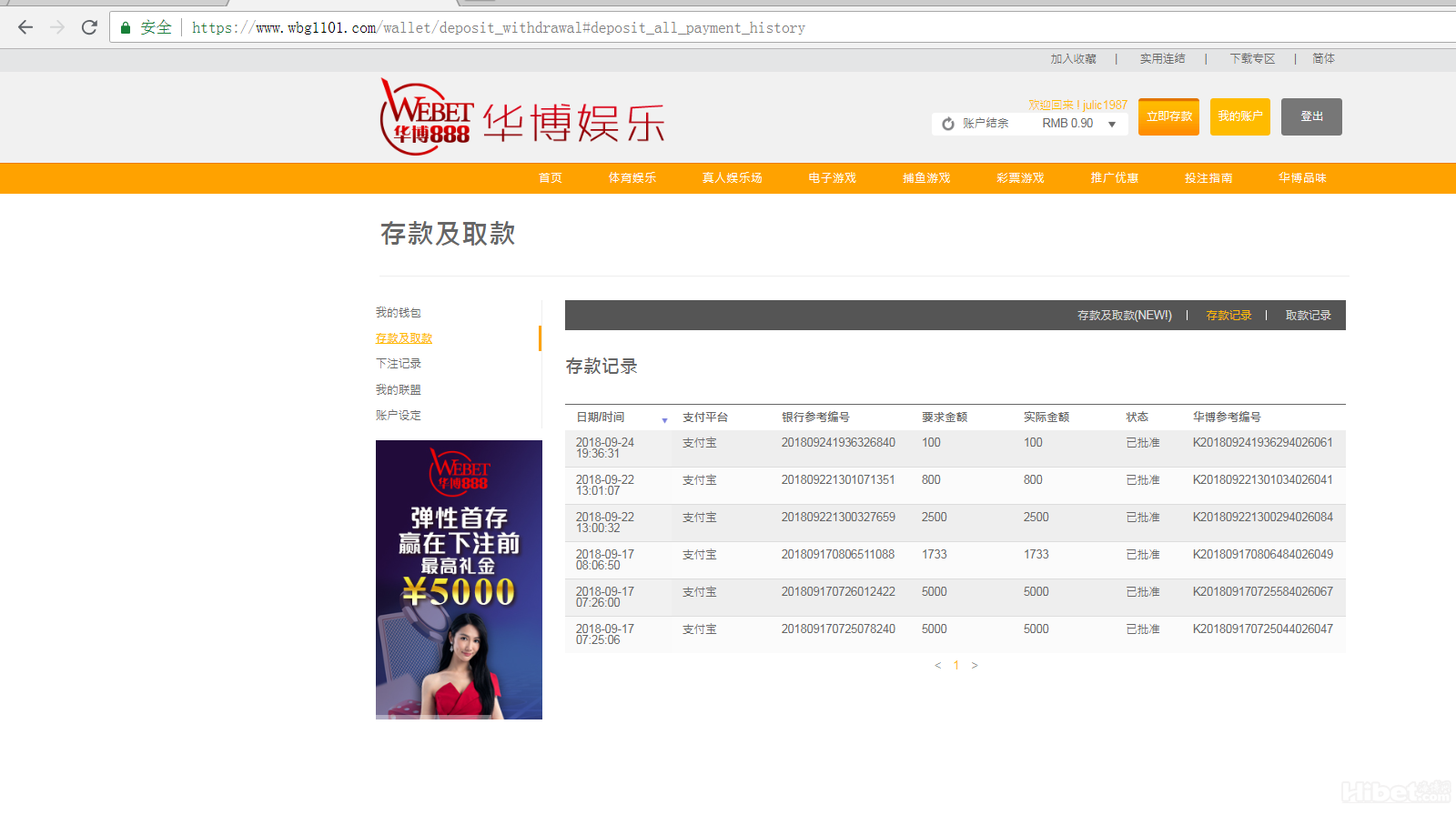Open 电子游戏 in the navigation bar
Viewport: 1456px width, 815px height.
pyautogui.click(x=832, y=178)
